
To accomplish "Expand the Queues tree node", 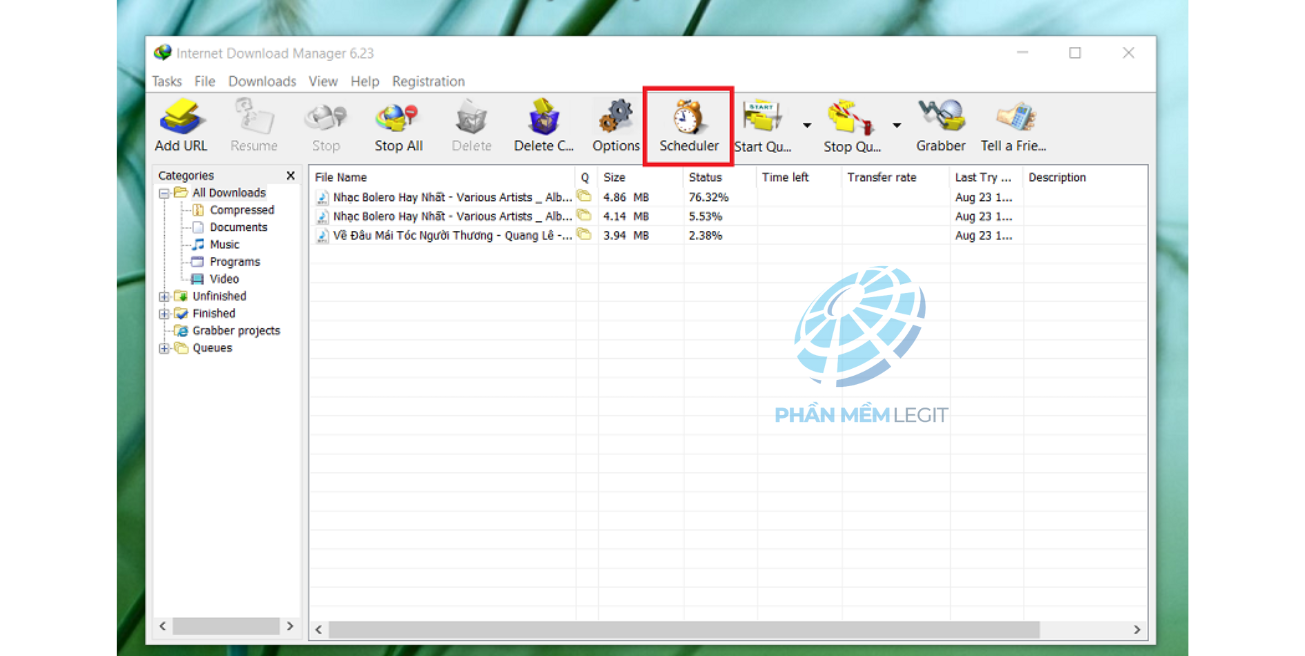I will (x=164, y=349).
